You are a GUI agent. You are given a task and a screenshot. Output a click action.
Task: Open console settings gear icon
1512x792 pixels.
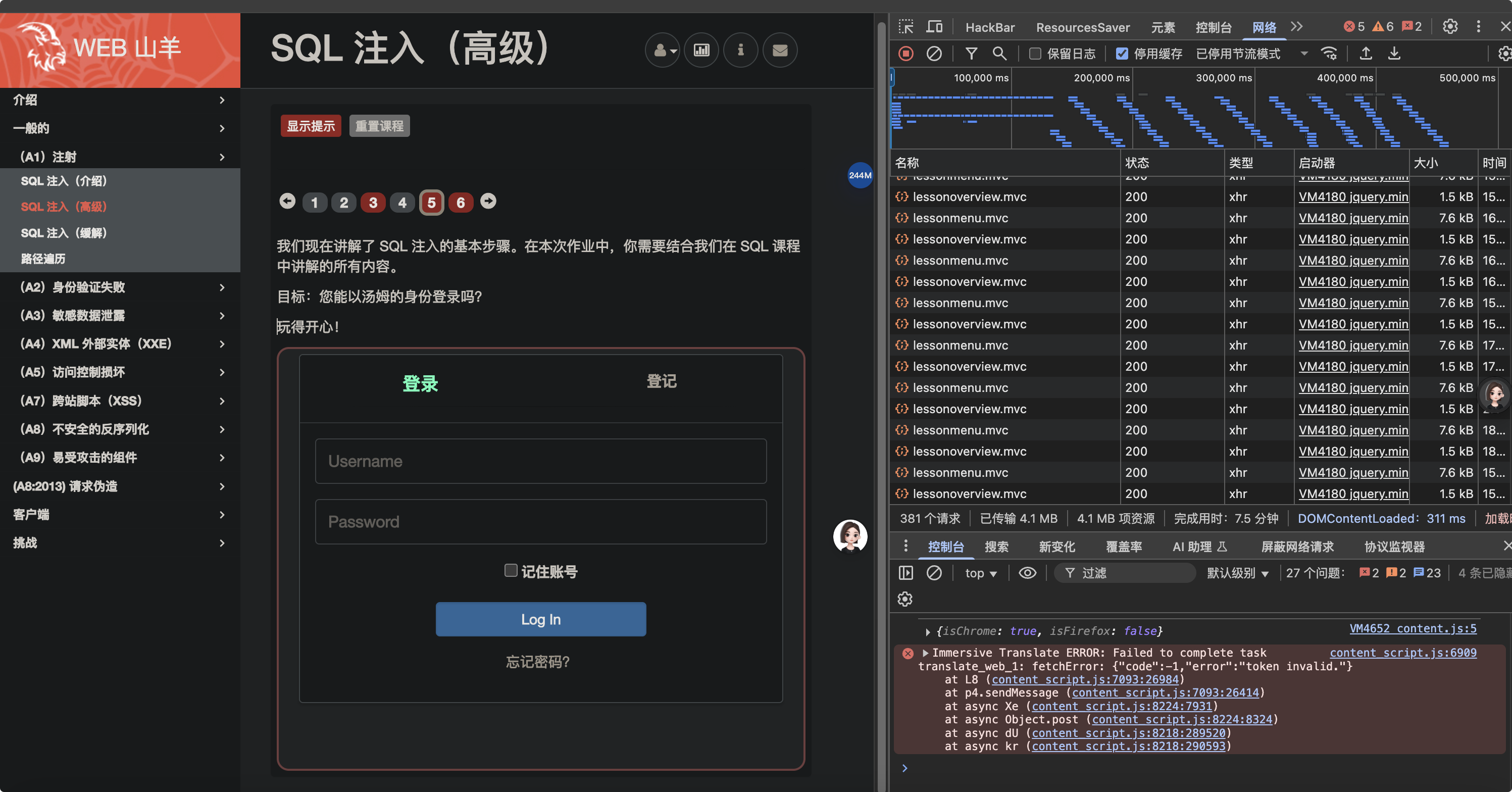pyautogui.click(x=905, y=600)
